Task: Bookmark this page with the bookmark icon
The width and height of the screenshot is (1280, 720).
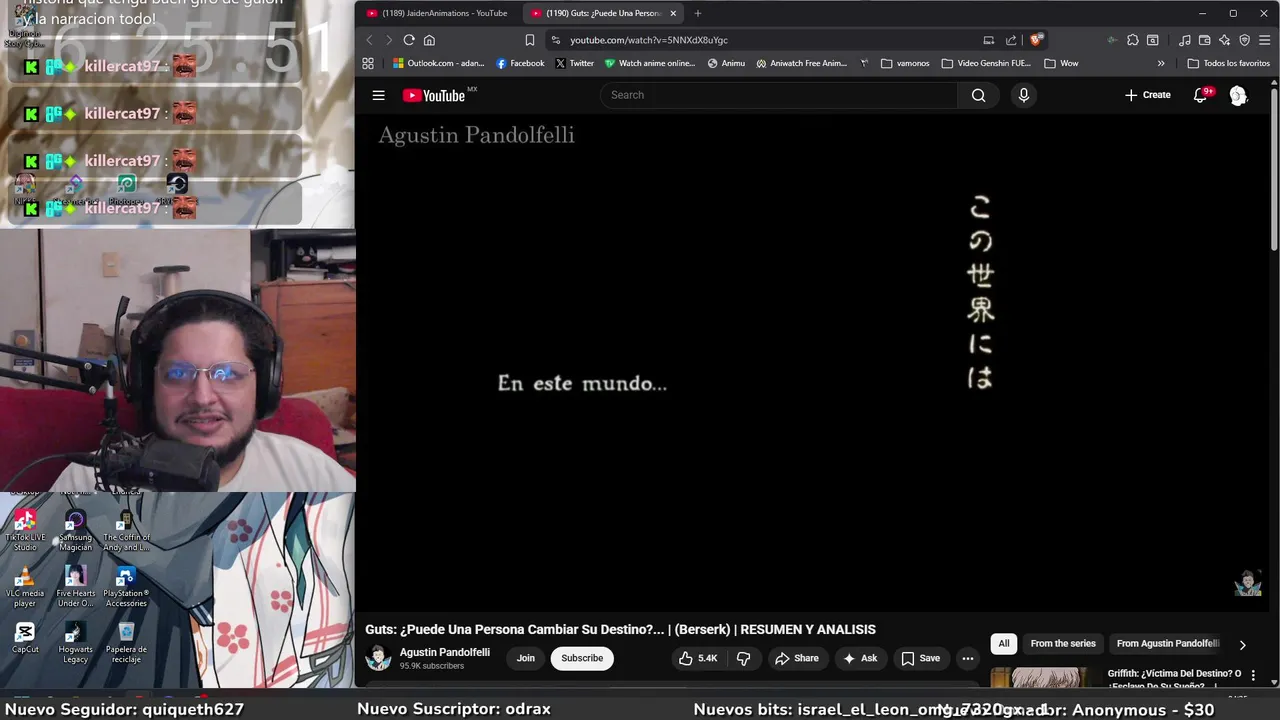Action: (529, 40)
